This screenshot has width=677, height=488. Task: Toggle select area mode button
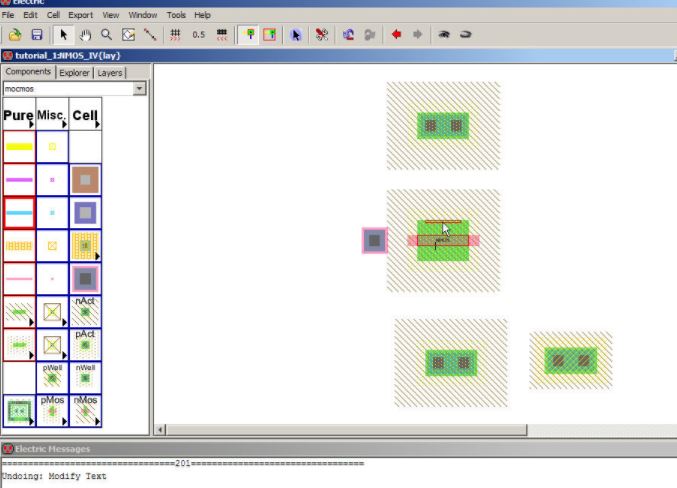click(x=270, y=35)
